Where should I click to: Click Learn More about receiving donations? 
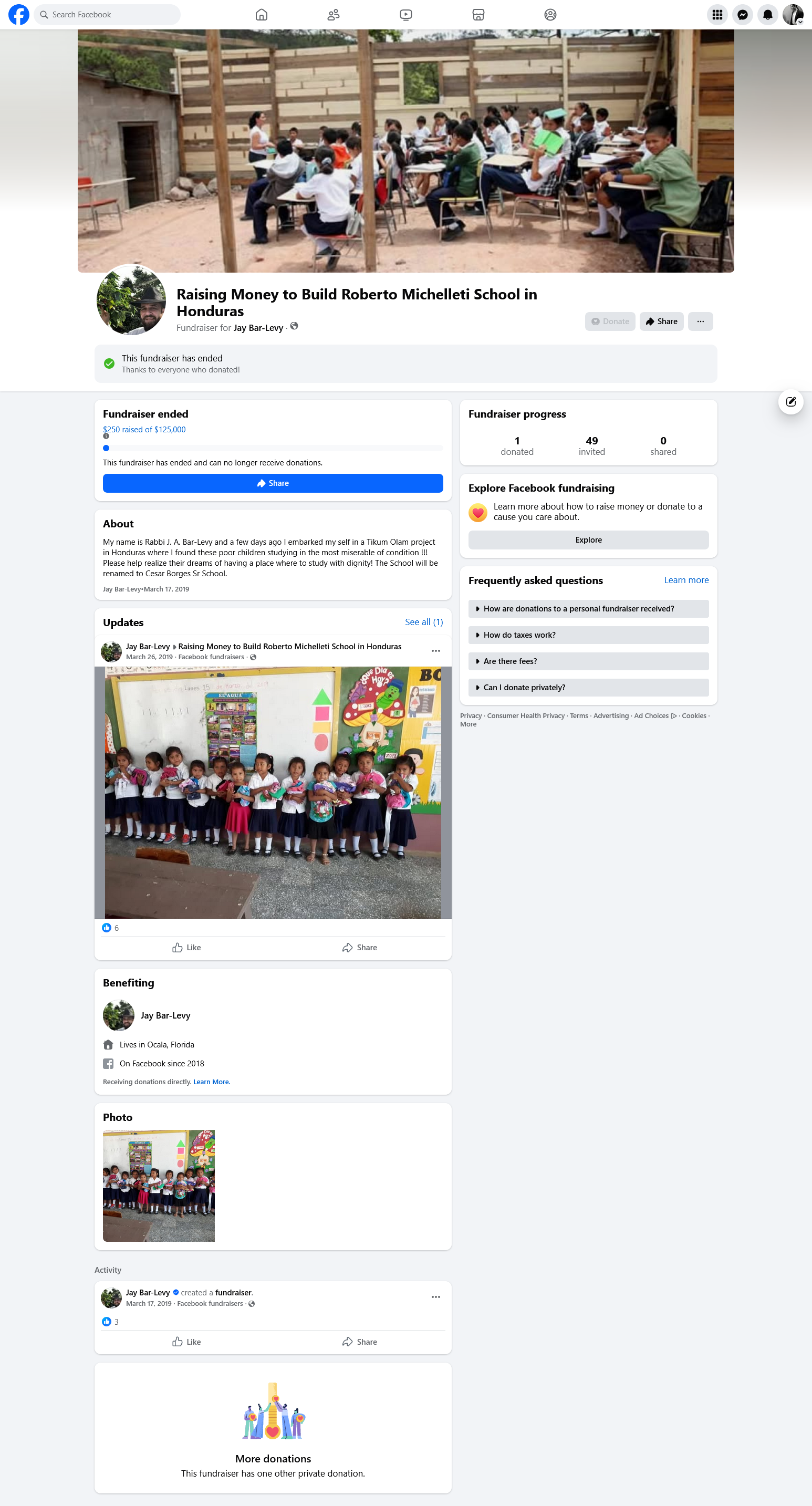point(212,1082)
